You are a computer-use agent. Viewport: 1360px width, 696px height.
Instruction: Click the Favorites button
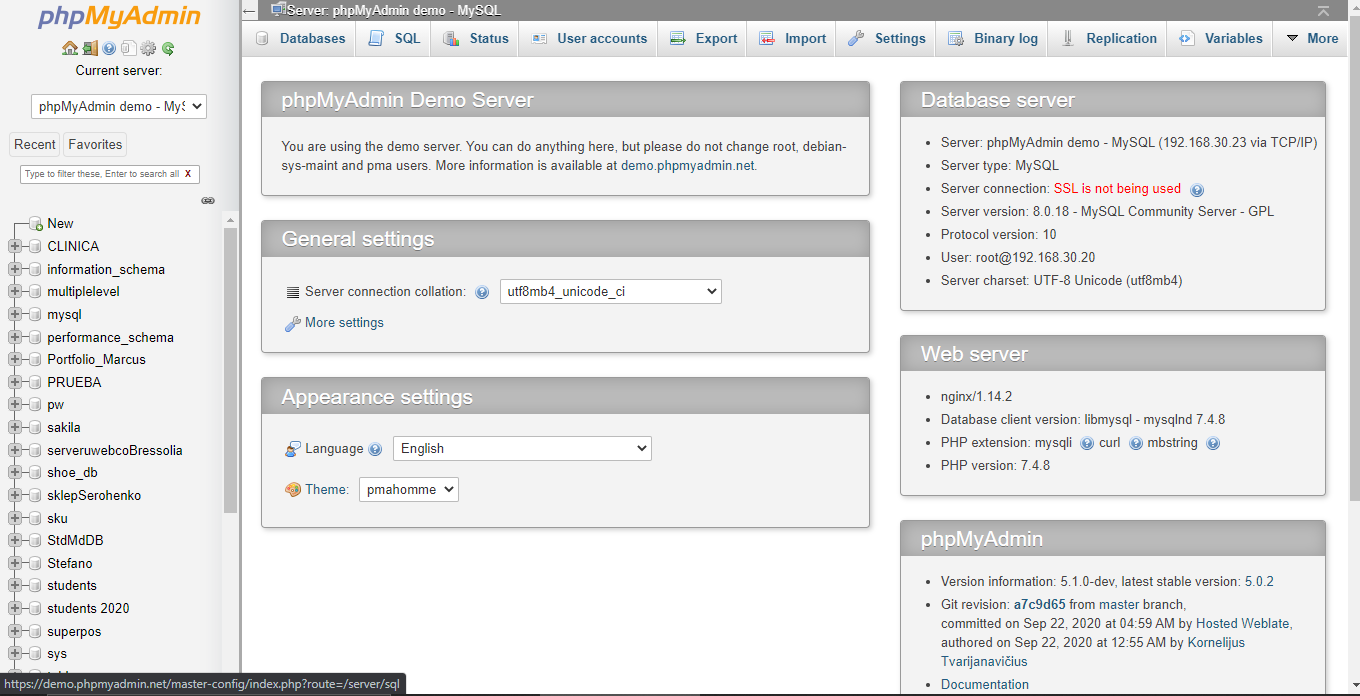point(95,144)
